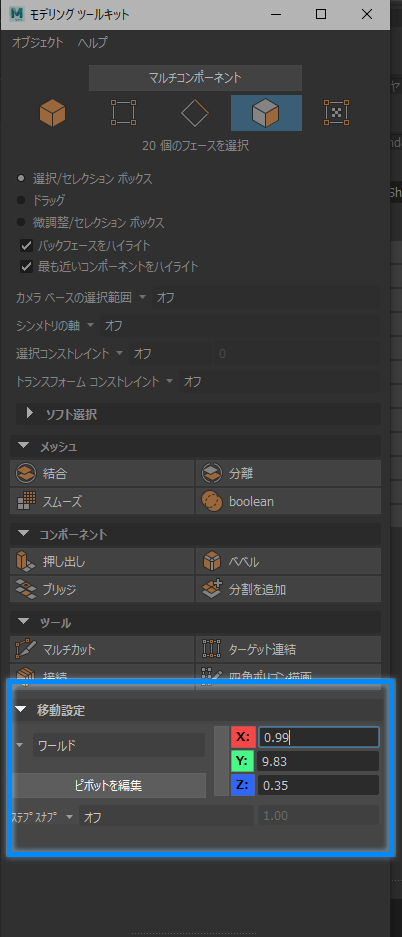Use the ブリッジ bridge tool
Screen dimensions: 402x937
click(x=102, y=590)
